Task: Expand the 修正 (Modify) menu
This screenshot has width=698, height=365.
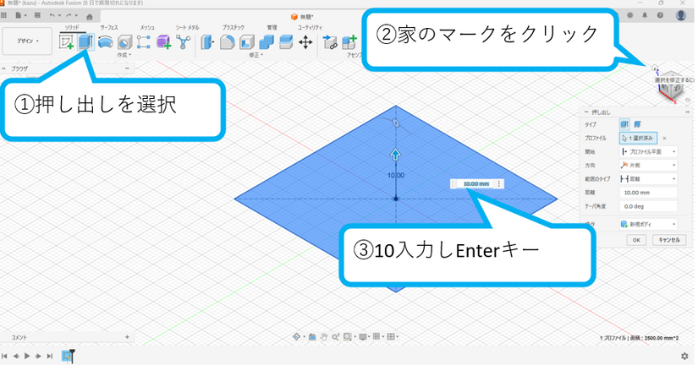Action: pyautogui.click(x=256, y=55)
